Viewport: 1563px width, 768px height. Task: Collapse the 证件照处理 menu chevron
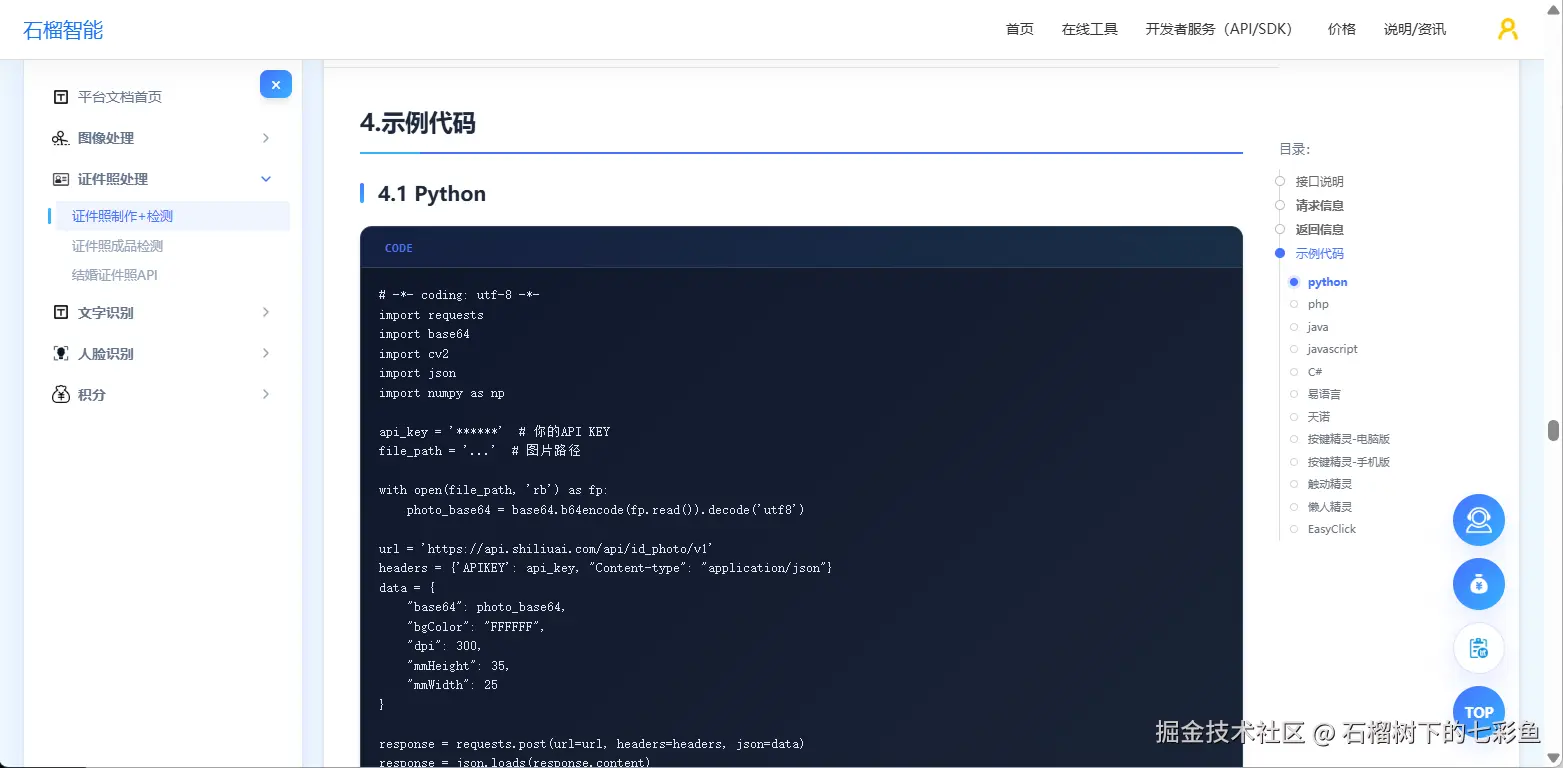click(x=266, y=179)
